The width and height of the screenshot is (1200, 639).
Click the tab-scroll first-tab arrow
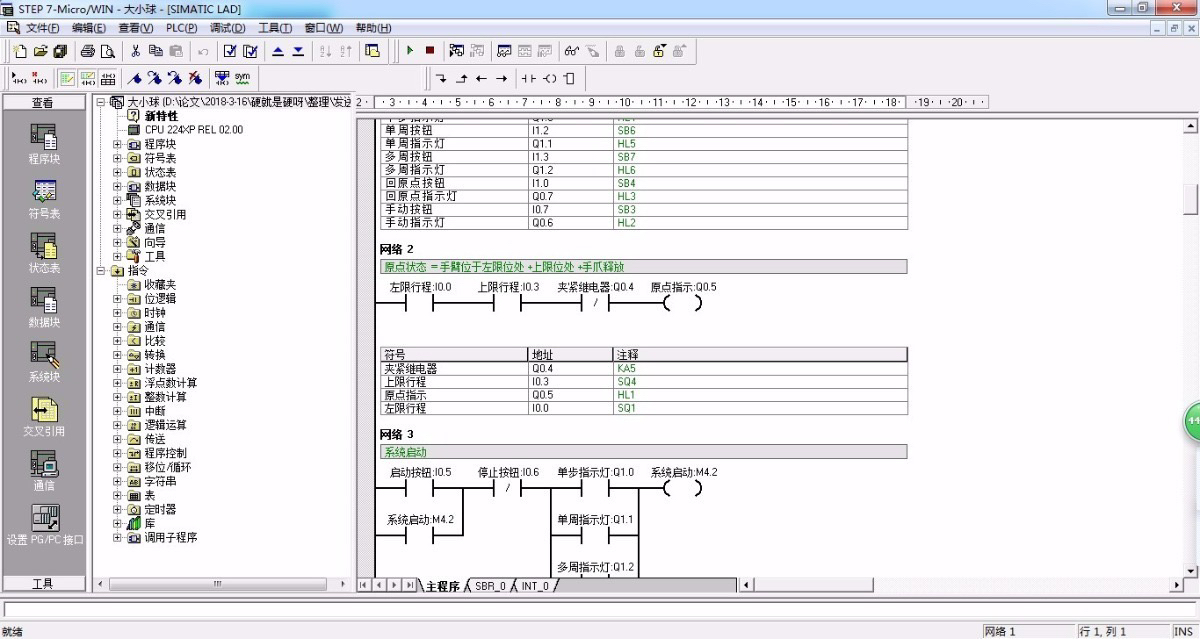point(364,585)
